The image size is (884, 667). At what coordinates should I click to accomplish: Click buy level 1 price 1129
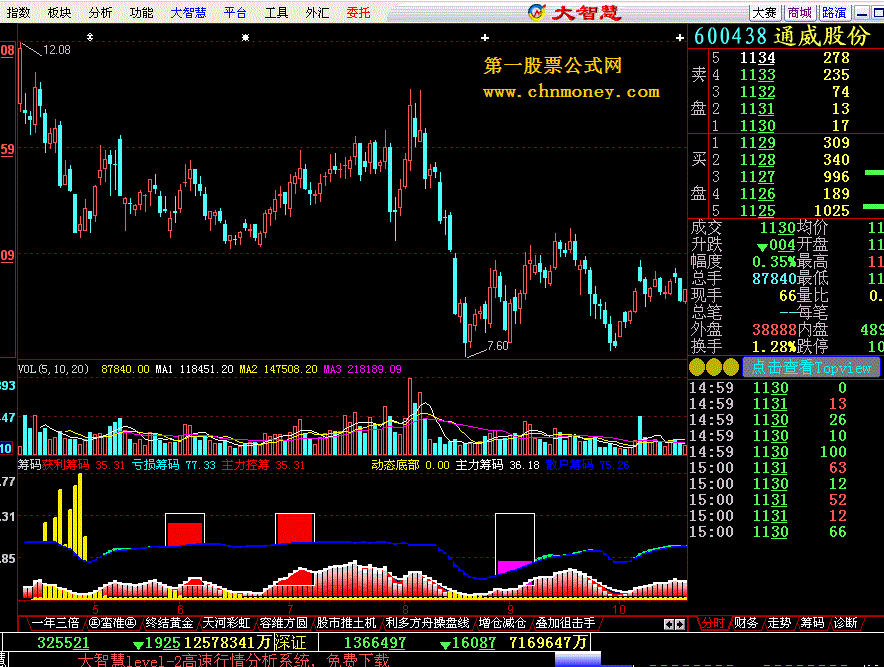click(758, 143)
